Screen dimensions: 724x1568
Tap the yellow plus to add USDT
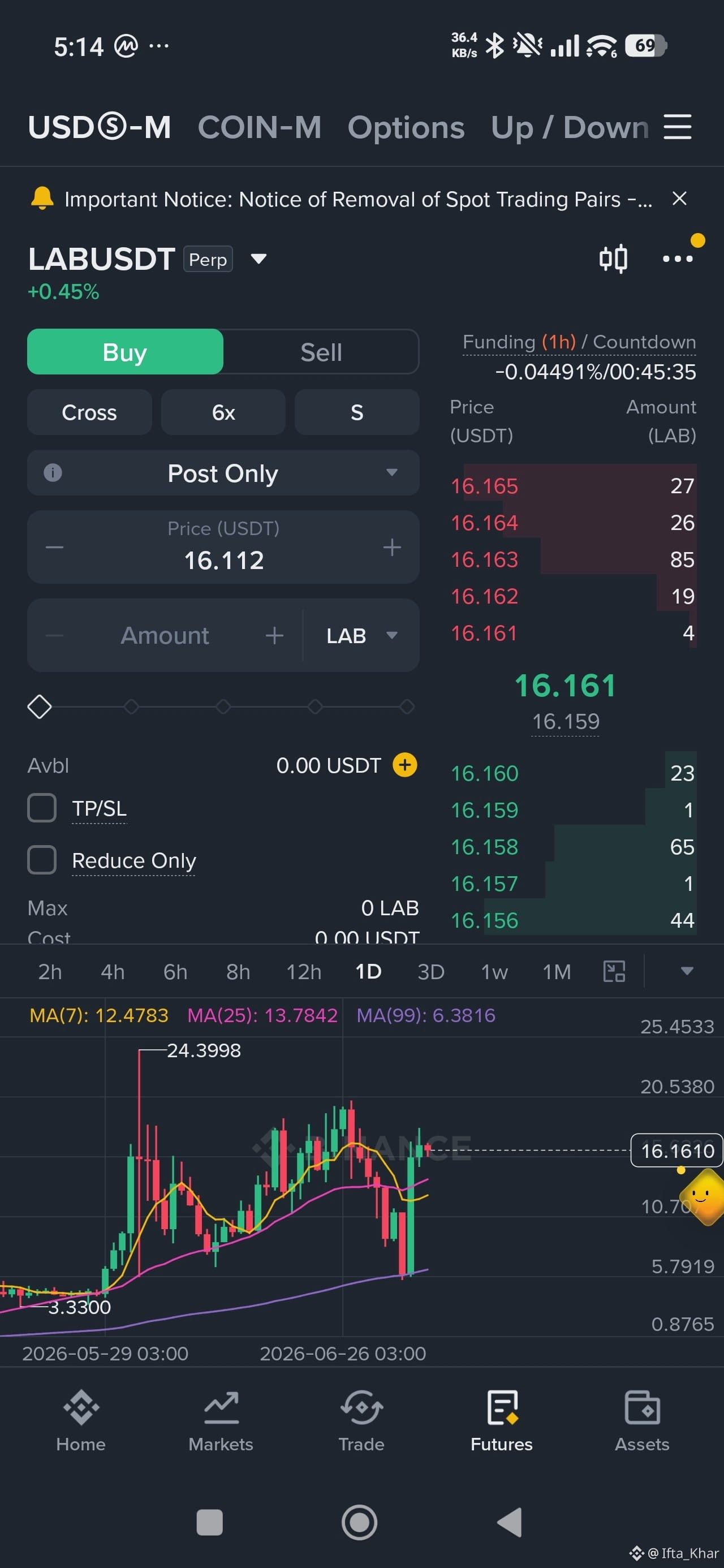click(x=405, y=765)
